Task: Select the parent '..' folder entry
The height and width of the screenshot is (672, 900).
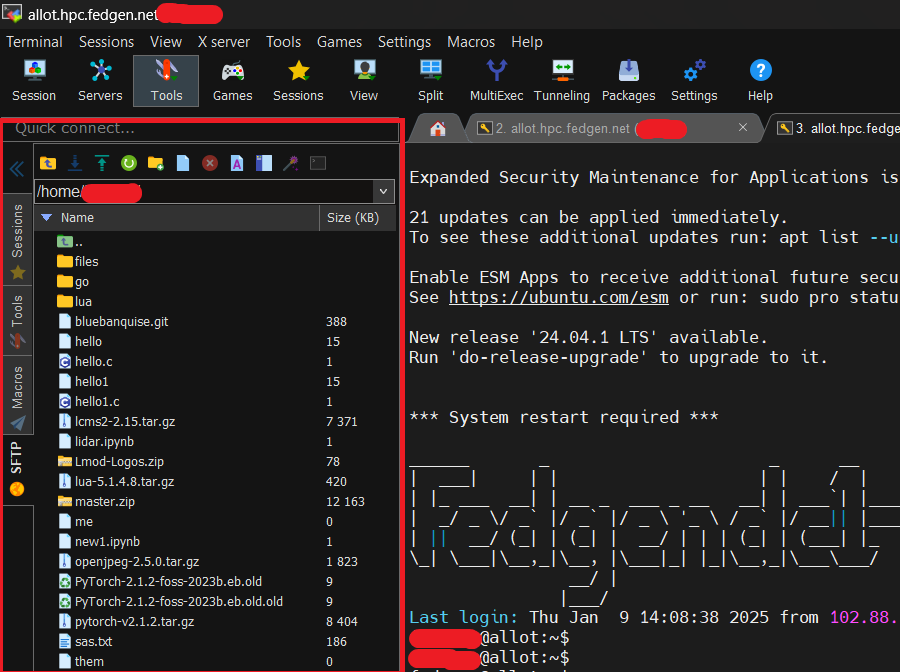Action: click(x=69, y=242)
